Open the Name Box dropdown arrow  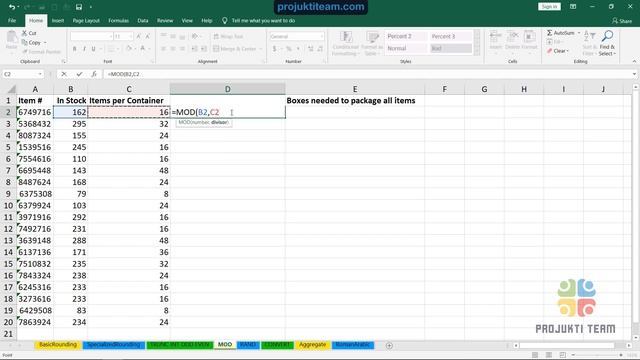click(40, 74)
